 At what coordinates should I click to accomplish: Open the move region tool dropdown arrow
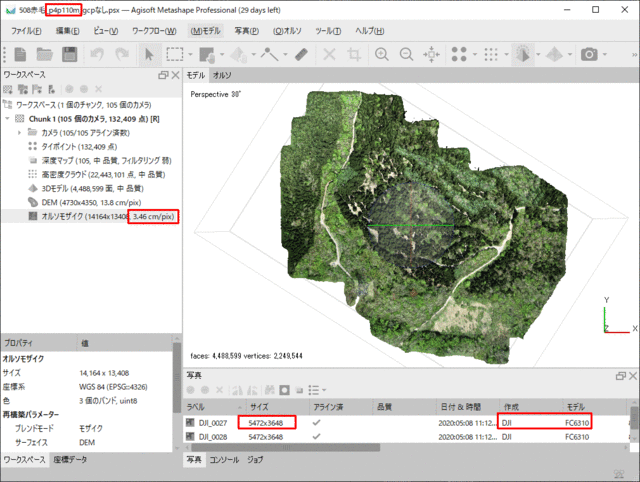pyautogui.click(x=222, y=54)
